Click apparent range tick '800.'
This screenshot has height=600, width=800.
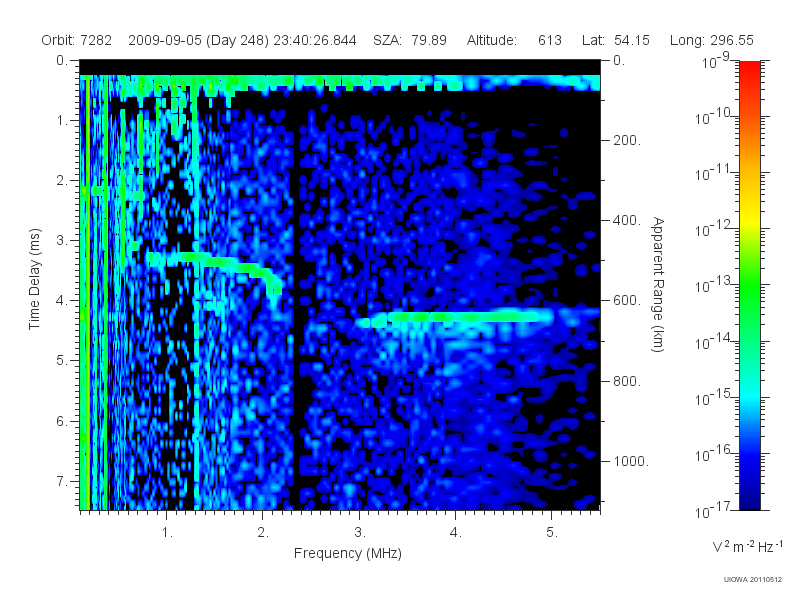coord(627,381)
